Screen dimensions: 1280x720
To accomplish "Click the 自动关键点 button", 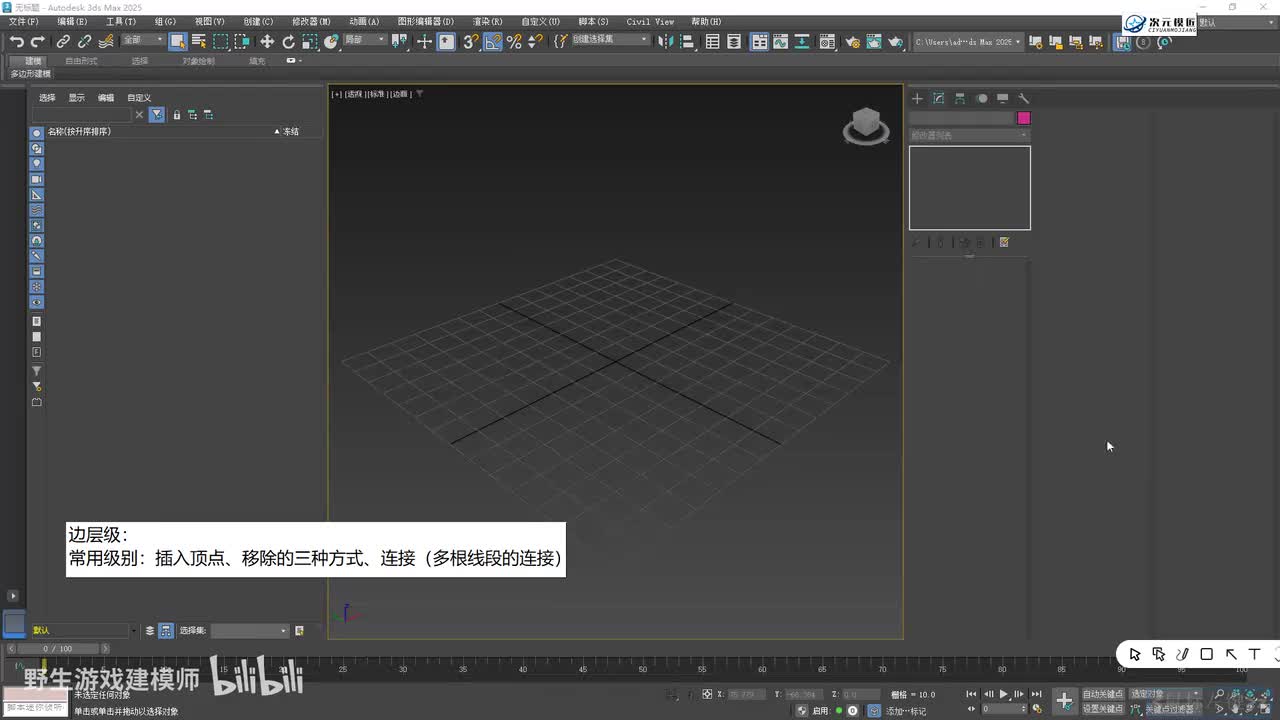I will (x=1102, y=694).
